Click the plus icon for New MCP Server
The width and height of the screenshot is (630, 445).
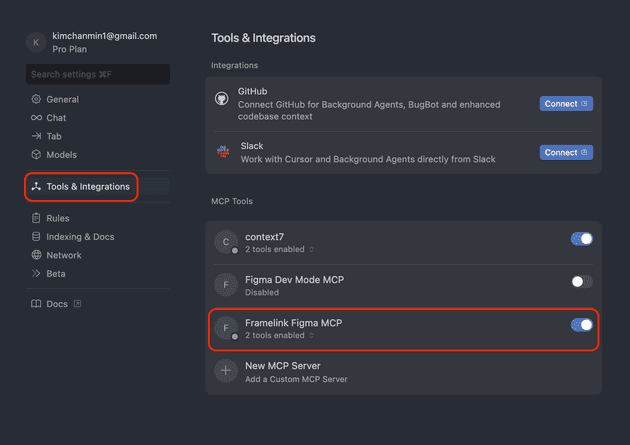coord(226,371)
